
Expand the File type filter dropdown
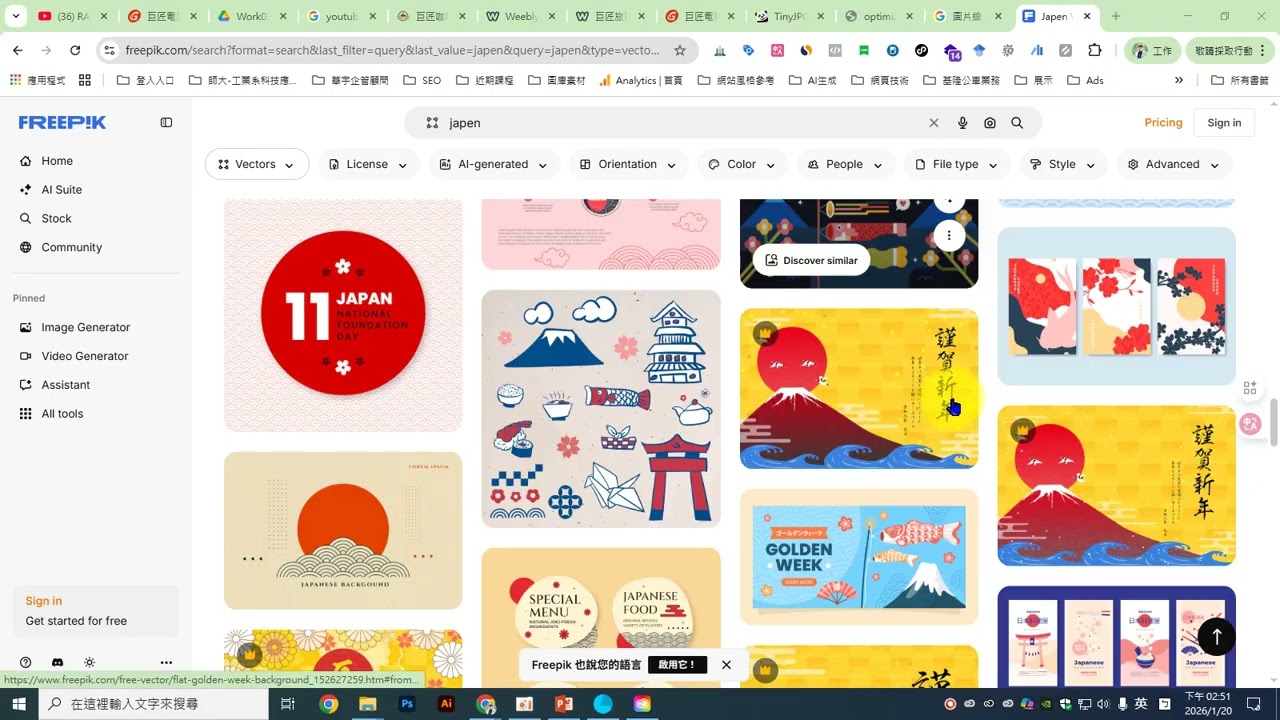[957, 164]
